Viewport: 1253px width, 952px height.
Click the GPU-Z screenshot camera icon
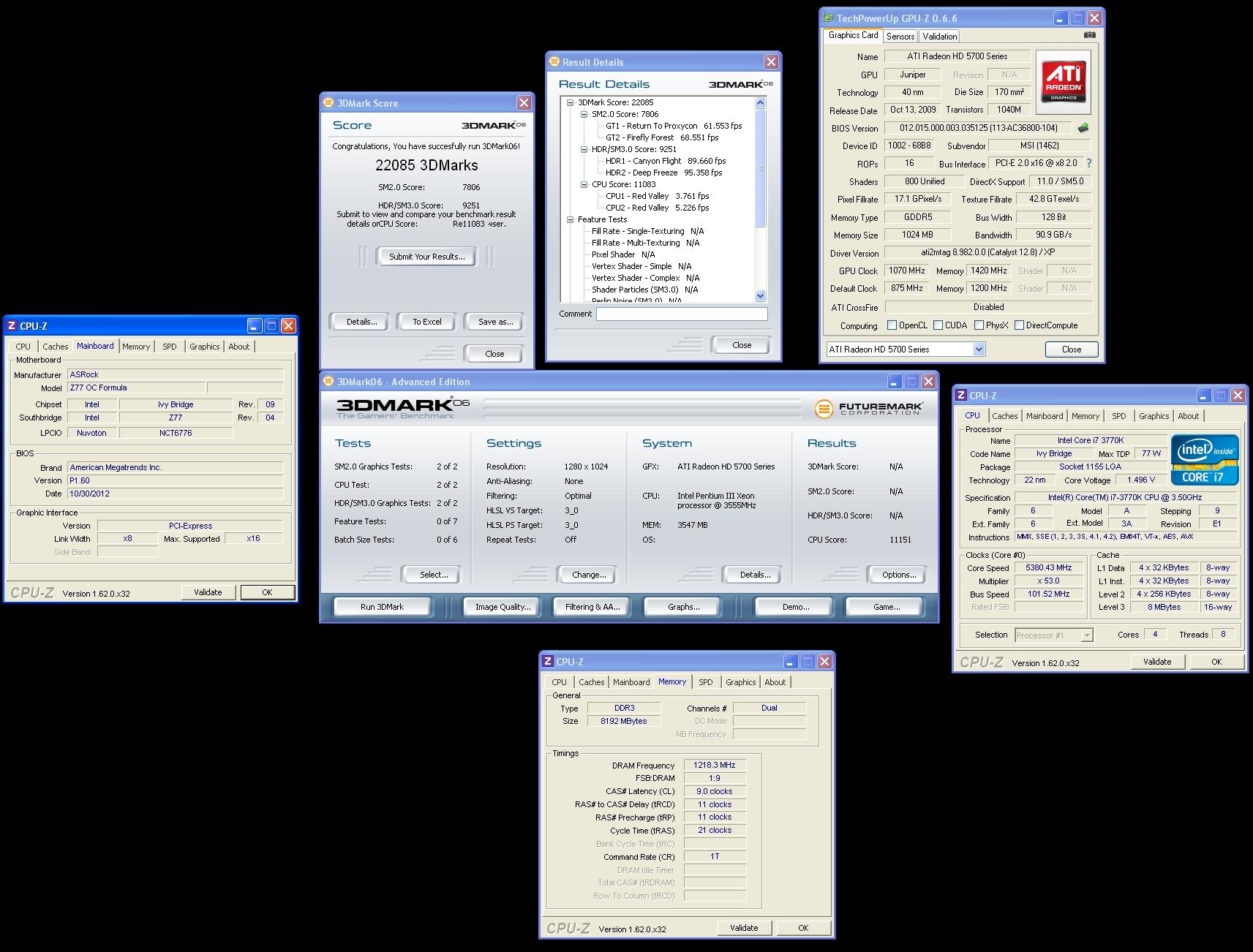(x=1090, y=35)
